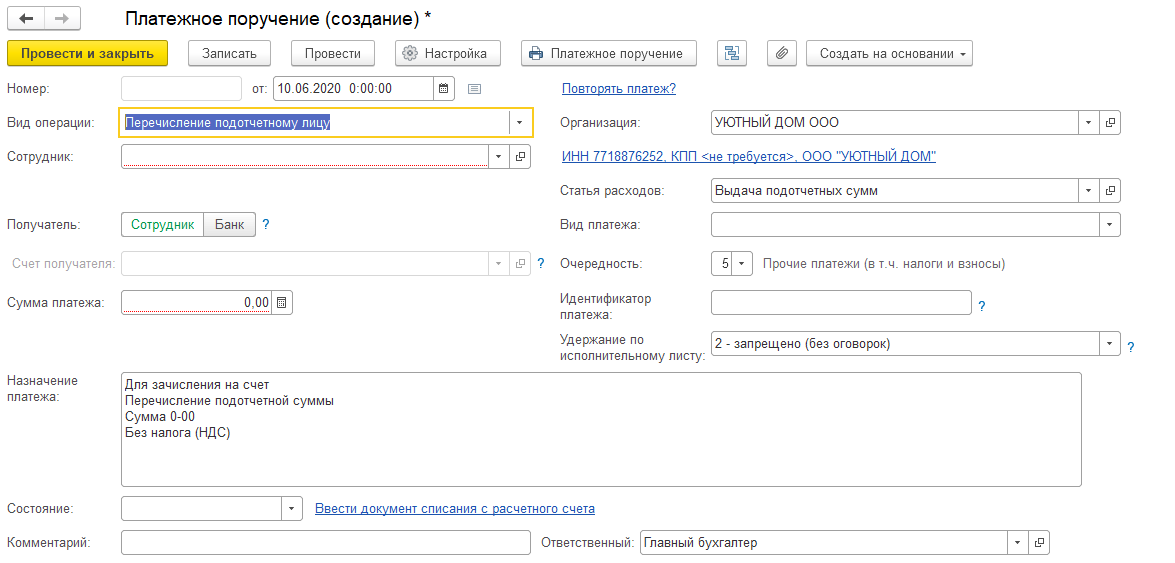Image resolution: width=1175 pixels, height=563 pixels.
Task: Click the Провести и закрыть button
Action: 88,53
